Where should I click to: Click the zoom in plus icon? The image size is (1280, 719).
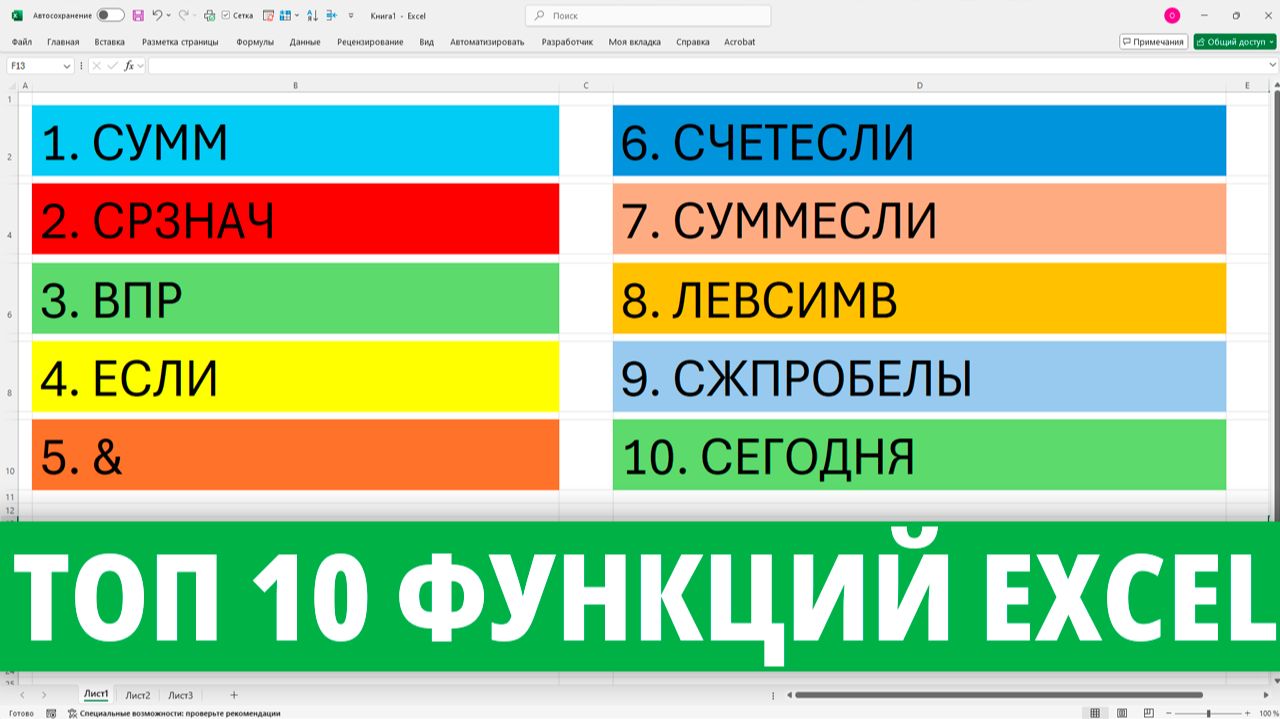click(x=1248, y=713)
